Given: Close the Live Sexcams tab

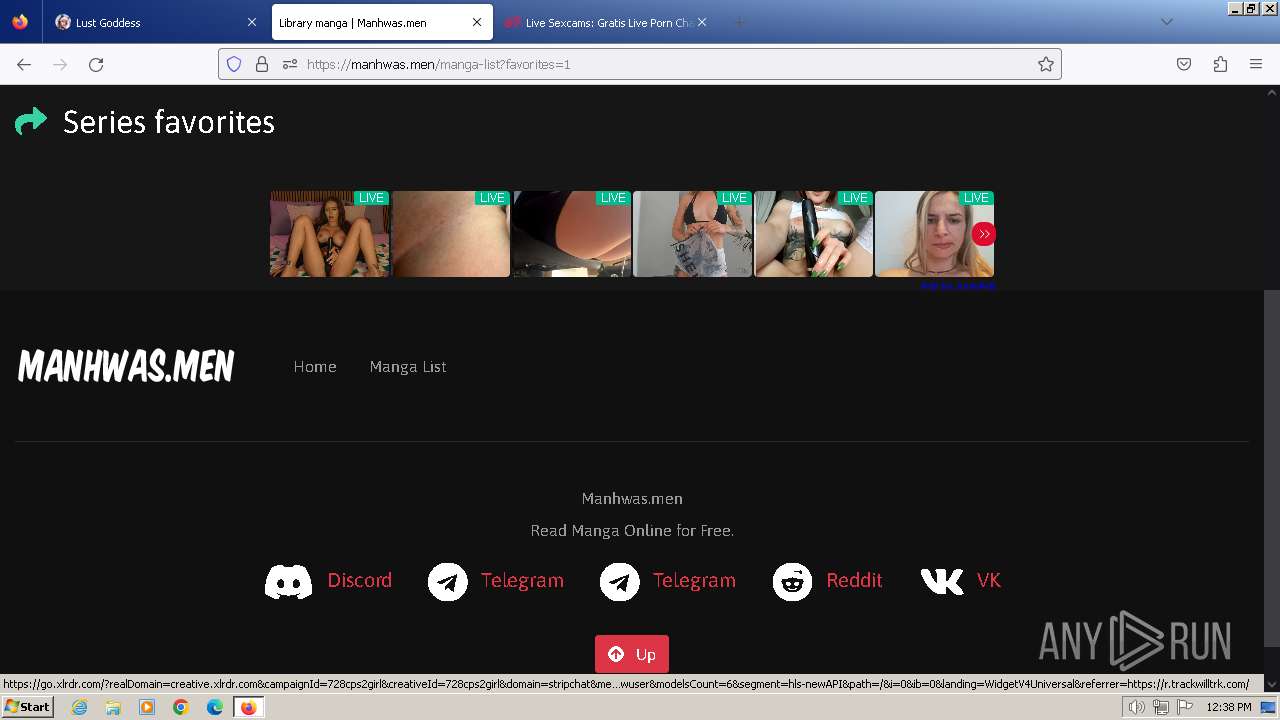Looking at the screenshot, I should [x=702, y=22].
